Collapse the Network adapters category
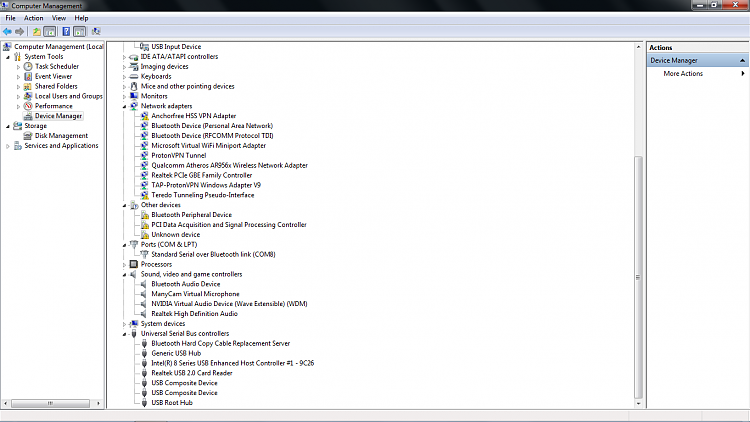750x422 pixels. point(124,107)
